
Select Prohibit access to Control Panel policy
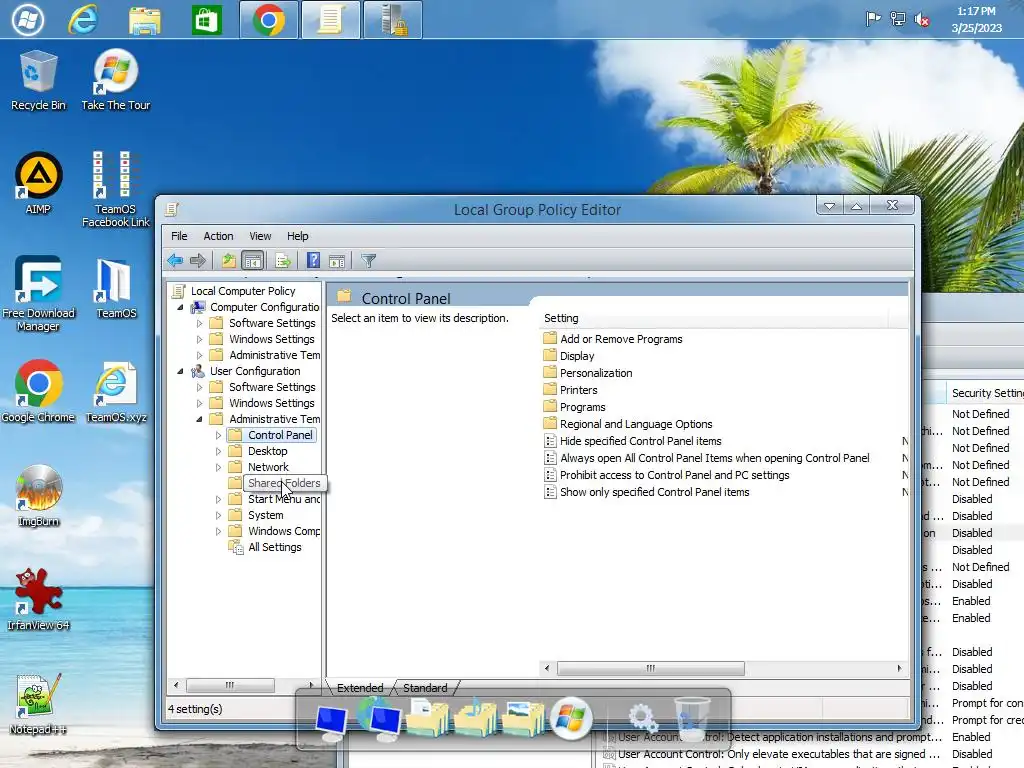pyautogui.click(x=675, y=475)
